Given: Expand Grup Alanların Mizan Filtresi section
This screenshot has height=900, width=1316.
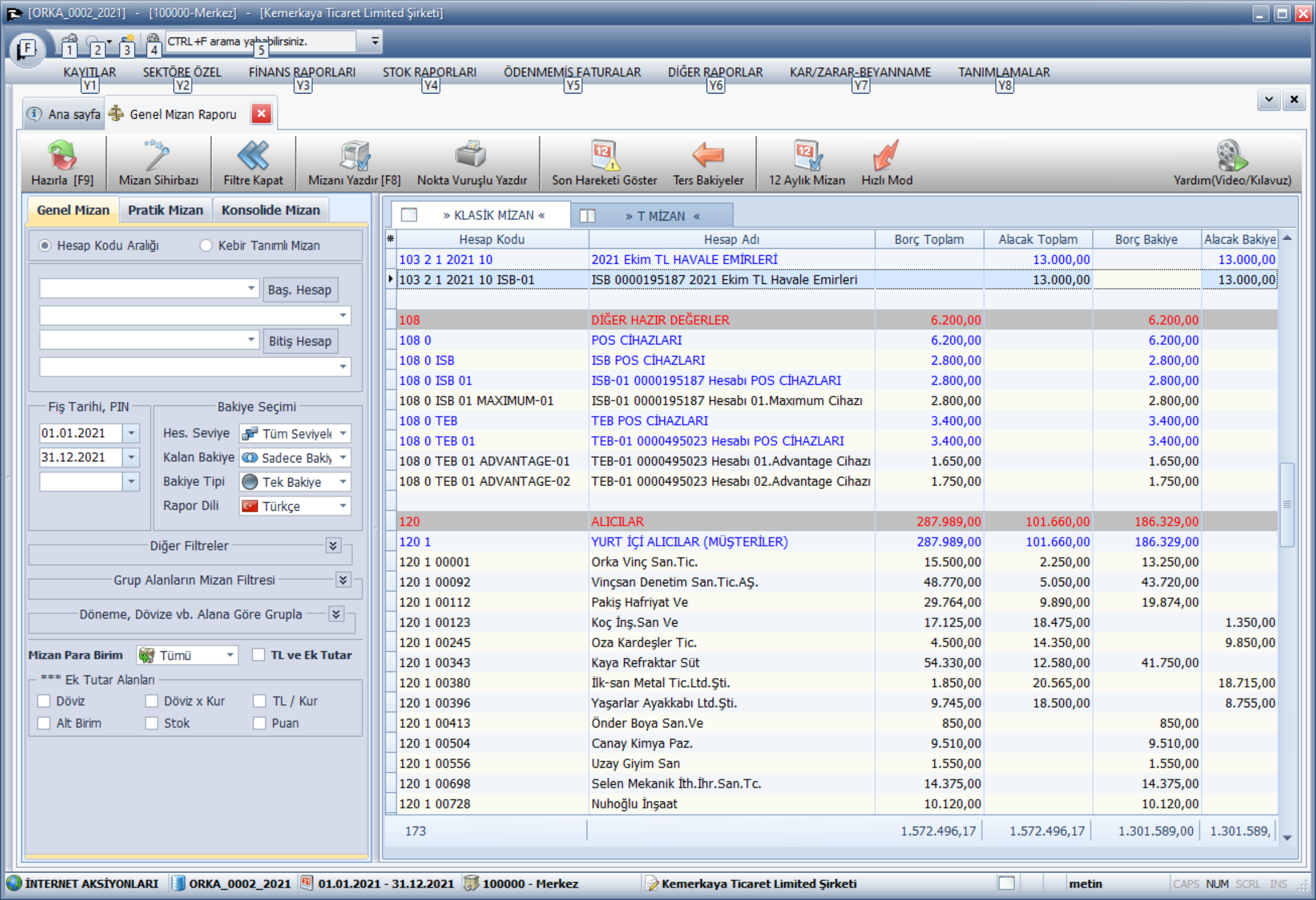Looking at the screenshot, I should [343, 579].
